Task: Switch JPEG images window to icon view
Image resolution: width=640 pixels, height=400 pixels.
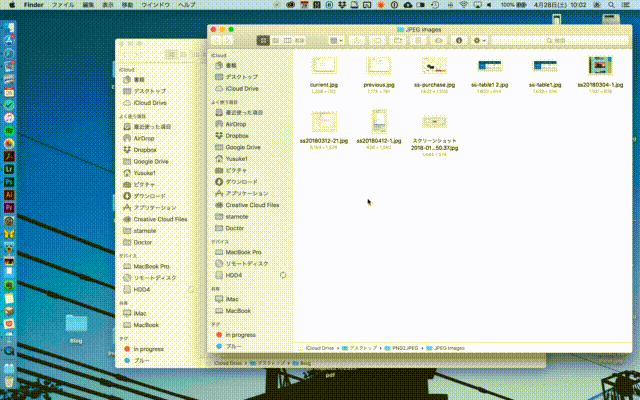Action: [x=264, y=40]
